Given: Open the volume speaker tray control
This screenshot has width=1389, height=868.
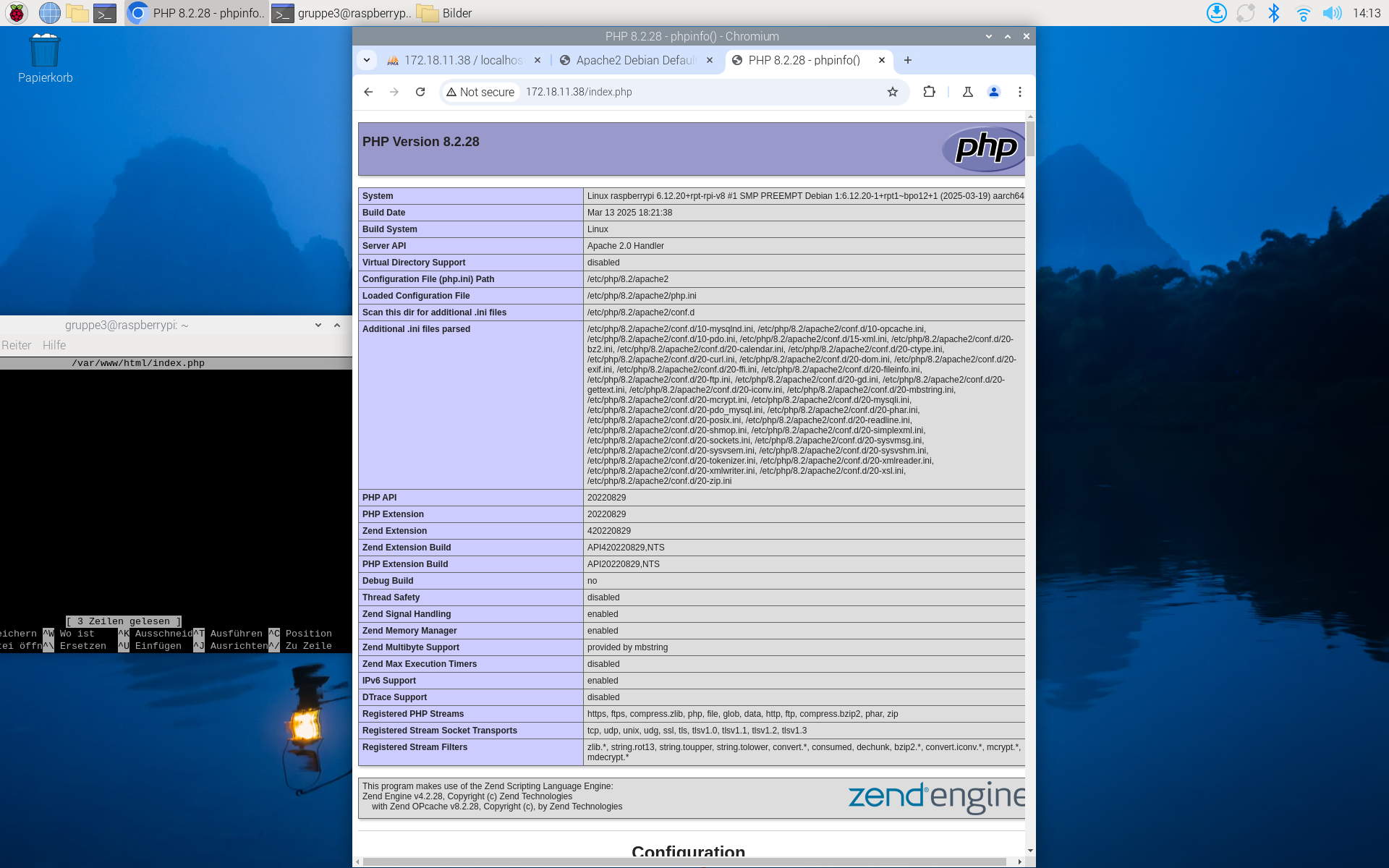Looking at the screenshot, I should (x=1332, y=13).
